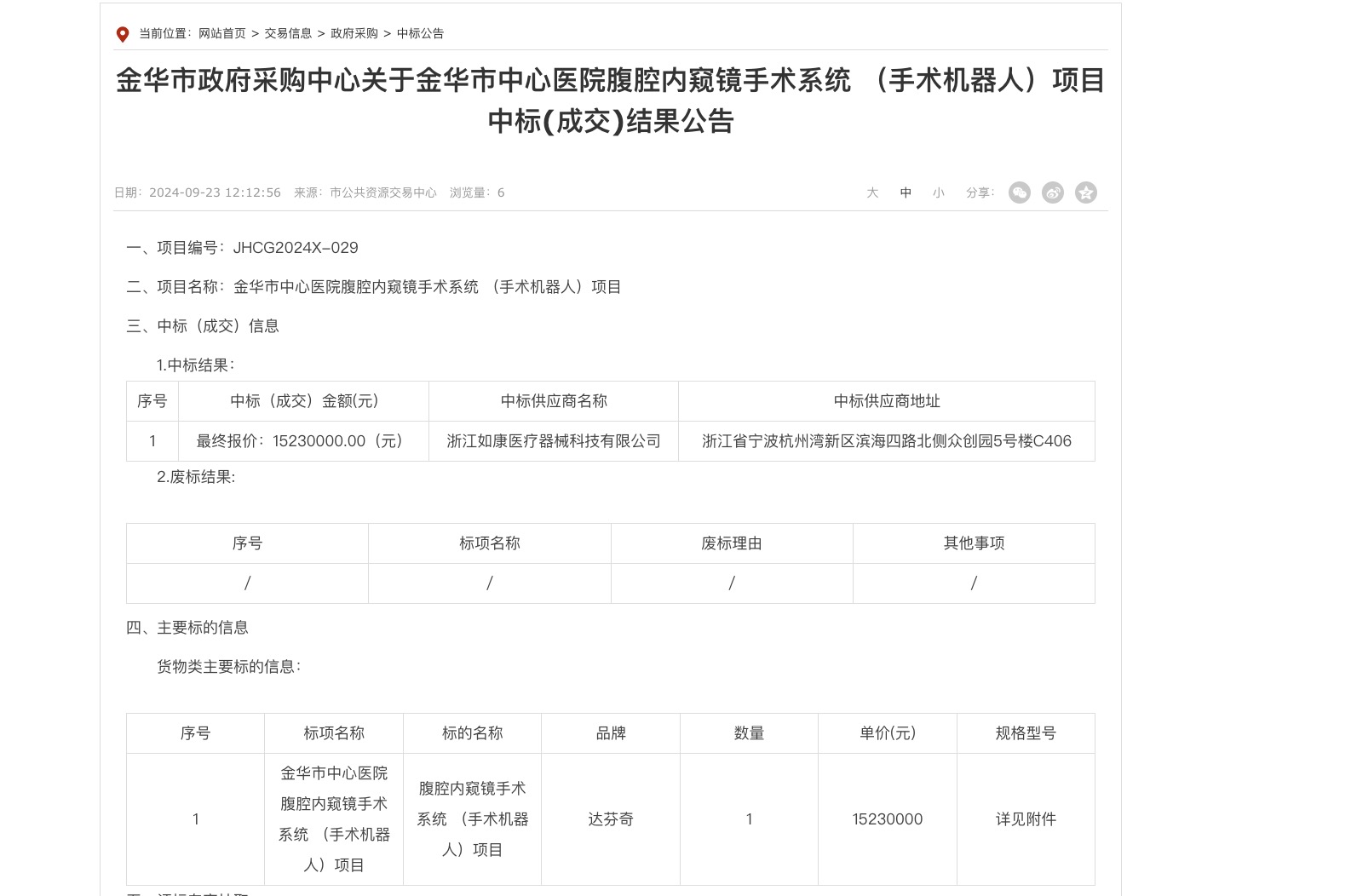Image resolution: width=1357 pixels, height=896 pixels.
Task: Click the 达芬奇 brand cell
Action: click(611, 819)
